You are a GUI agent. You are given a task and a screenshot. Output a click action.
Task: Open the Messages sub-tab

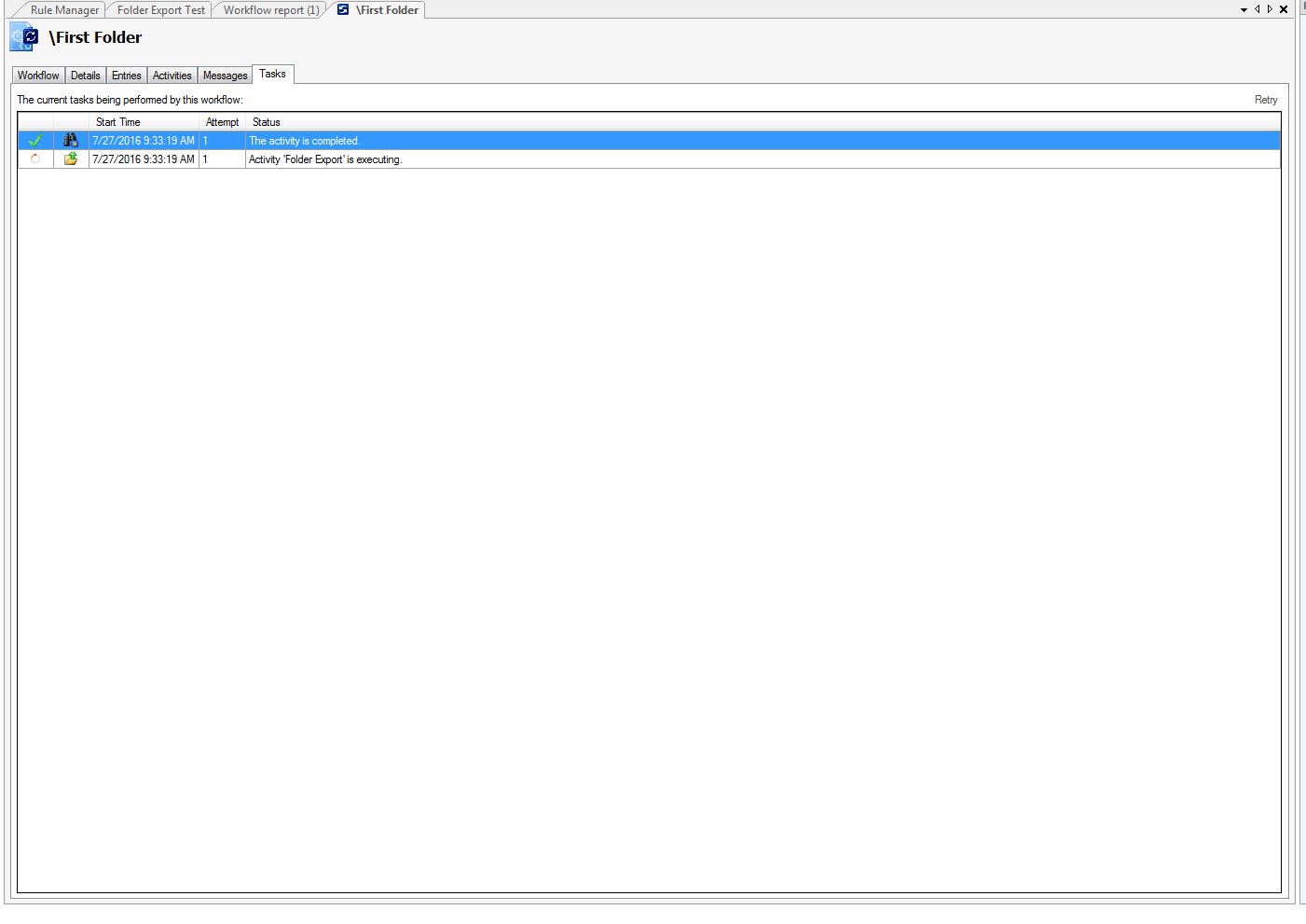coord(226,76)
